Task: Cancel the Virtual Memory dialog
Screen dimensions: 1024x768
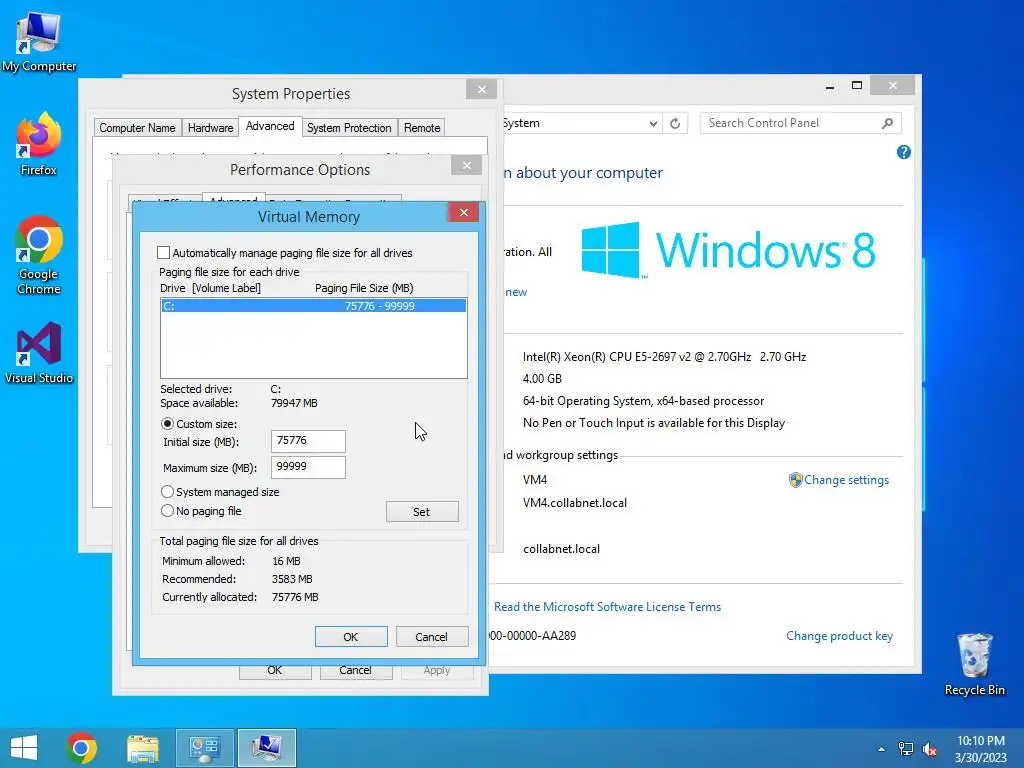Action: pyautogui.click(x=432, y=637)
